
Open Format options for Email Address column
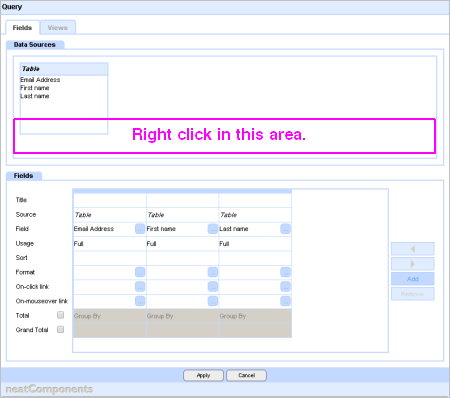140,272
